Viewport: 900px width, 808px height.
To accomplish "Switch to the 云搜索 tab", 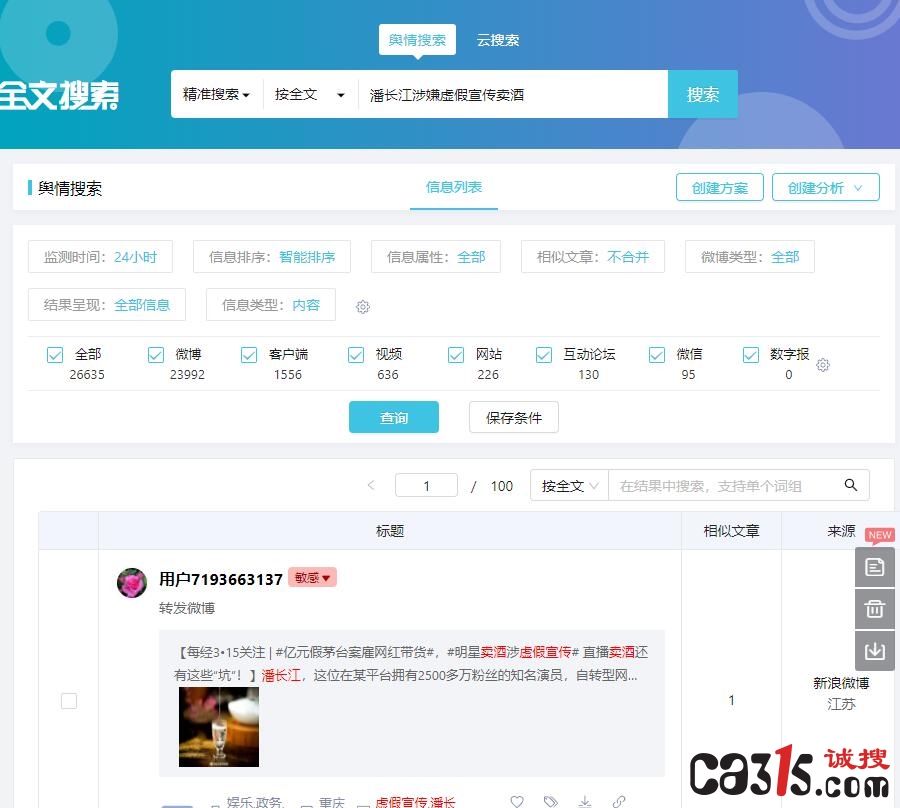I will 498,40.
